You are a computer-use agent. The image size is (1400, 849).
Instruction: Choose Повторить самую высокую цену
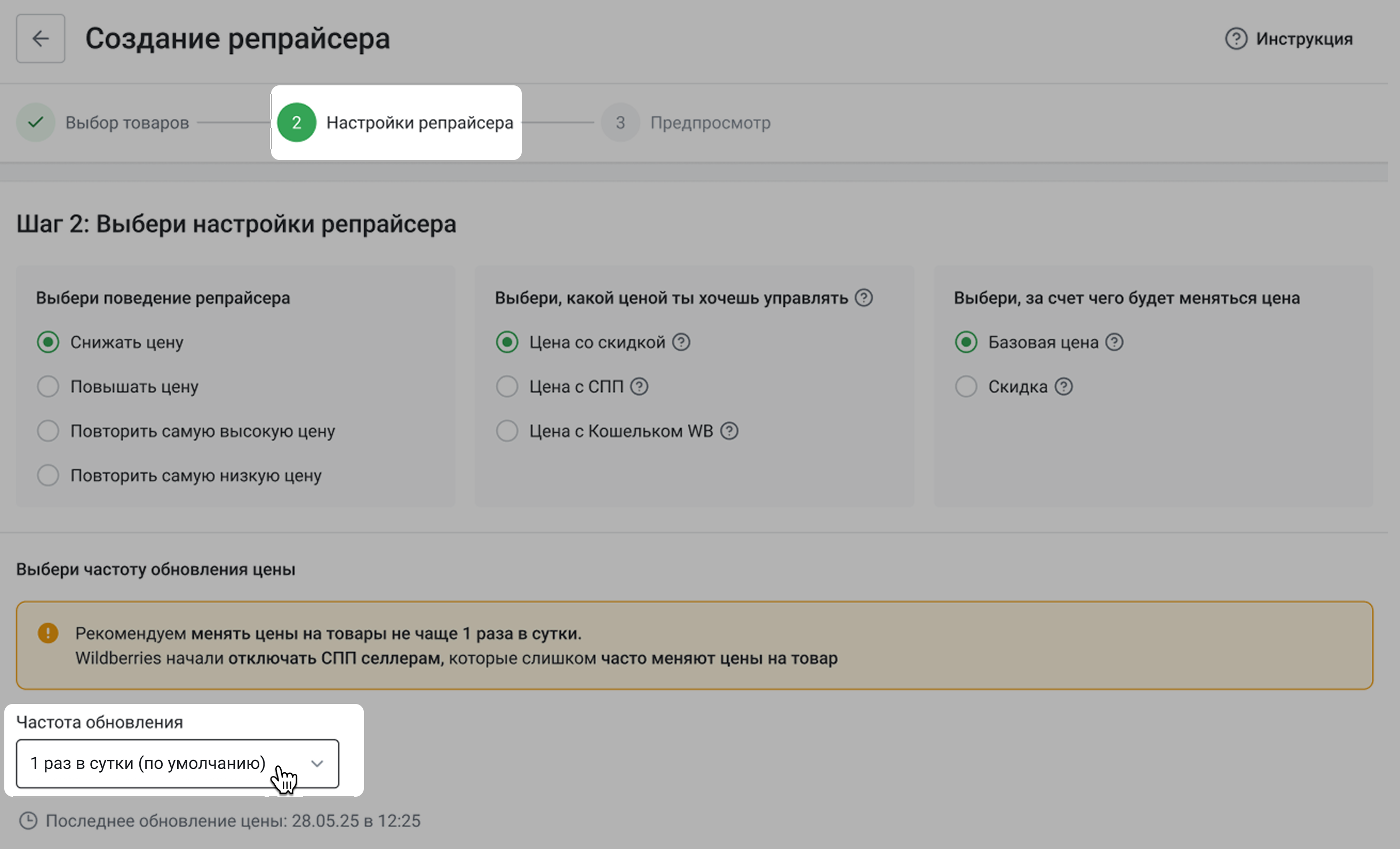(x=186, y=431)
